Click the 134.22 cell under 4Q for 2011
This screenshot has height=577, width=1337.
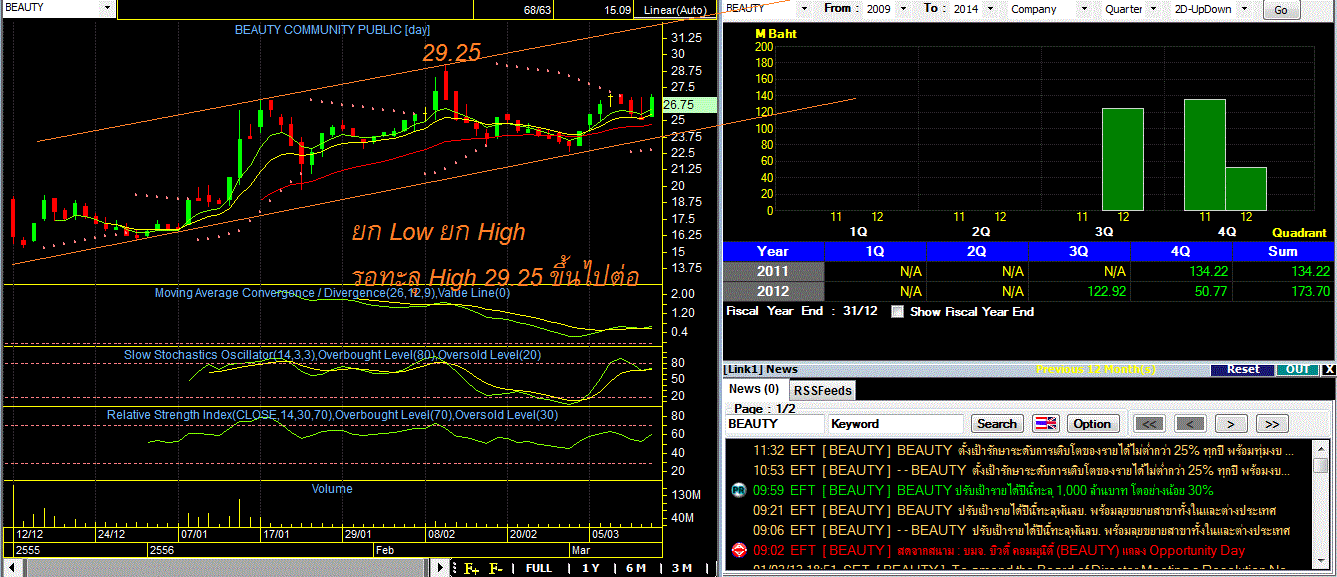click(x=1181, y=271)
